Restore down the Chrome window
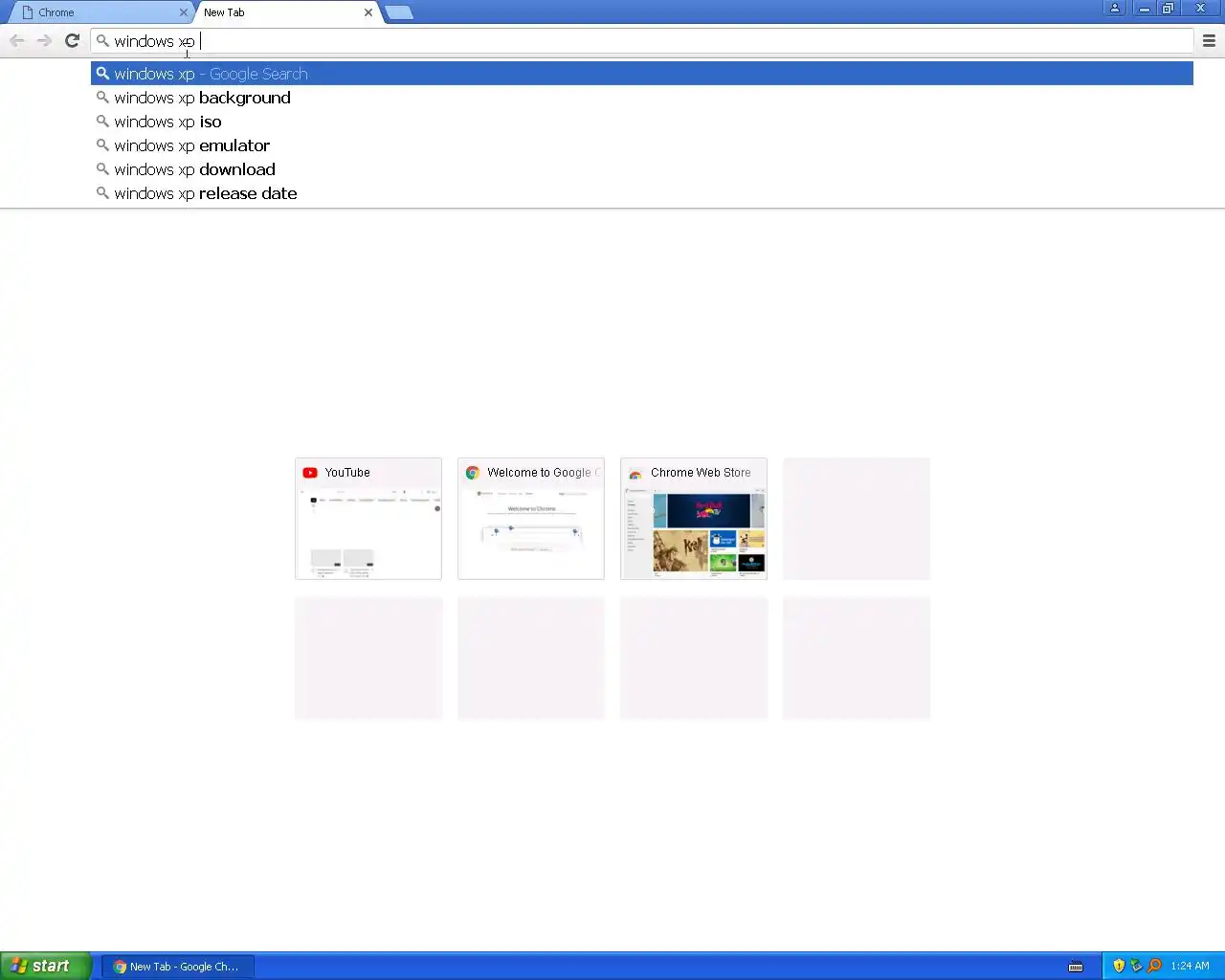This screenshot has width=1225, height=980. coord(1168,8)
